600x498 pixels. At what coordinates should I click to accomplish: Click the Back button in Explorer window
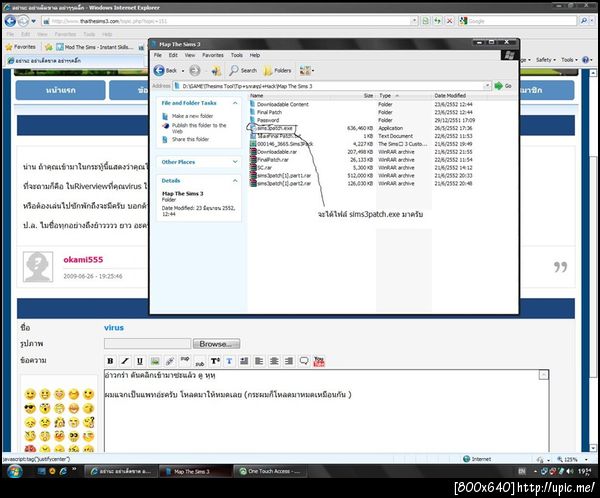[165, 70]
